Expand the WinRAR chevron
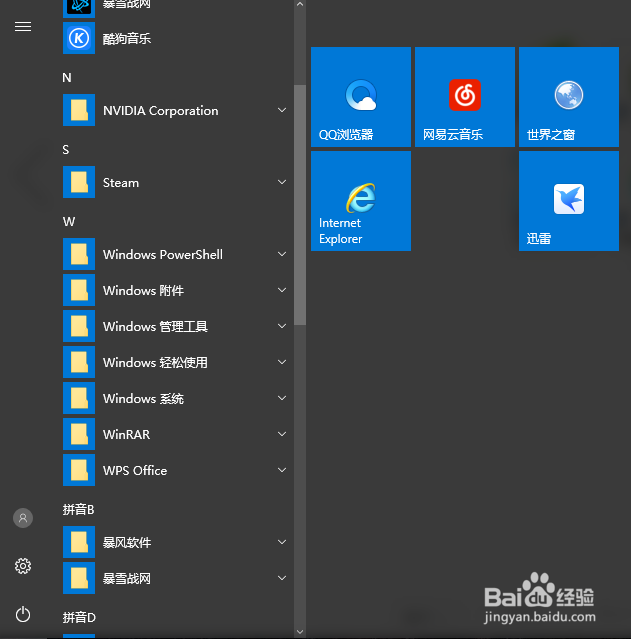The image size is (631, 639). click(282, 434)
